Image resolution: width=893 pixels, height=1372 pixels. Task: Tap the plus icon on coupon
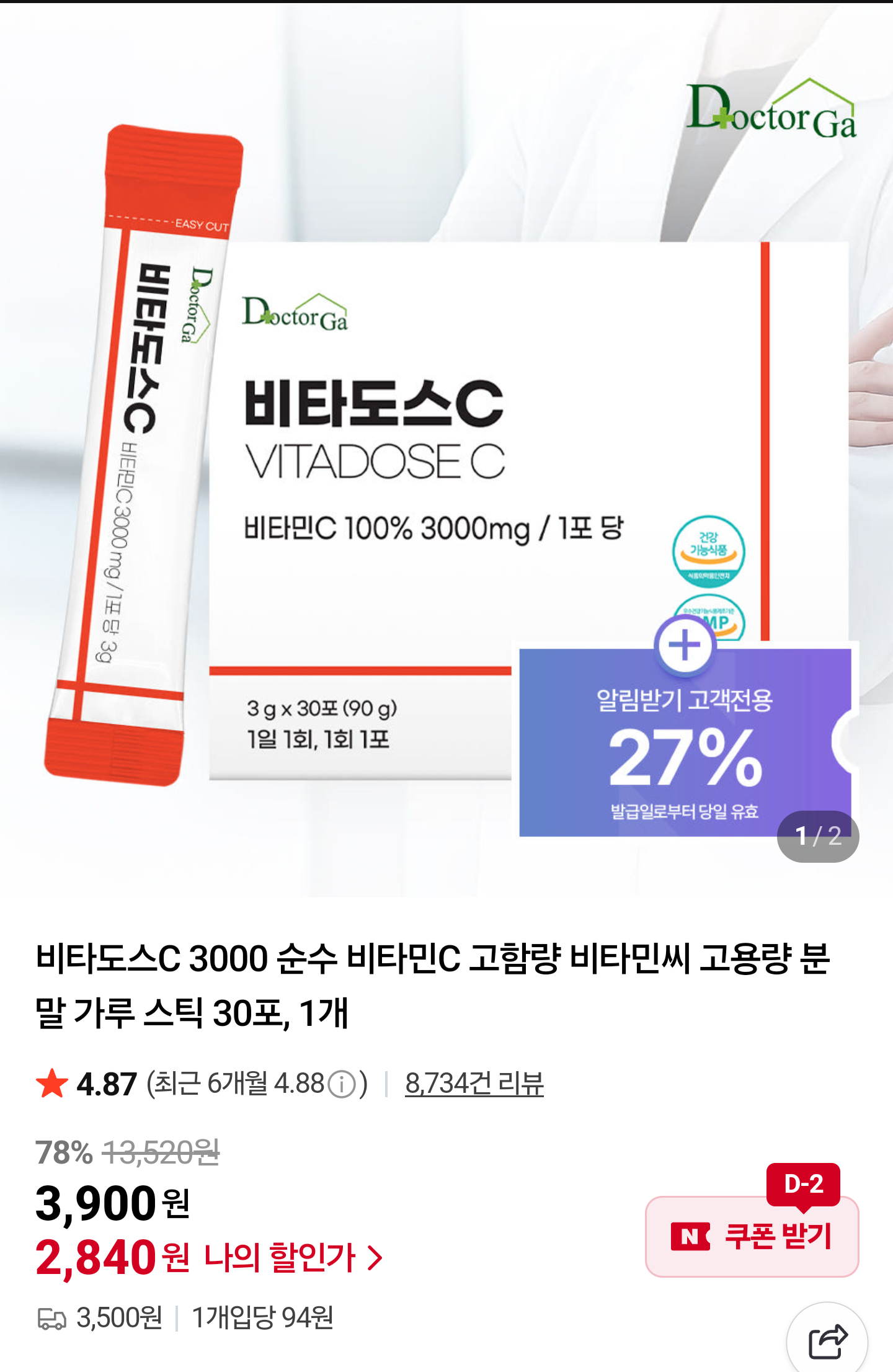(x=685, y=646)
